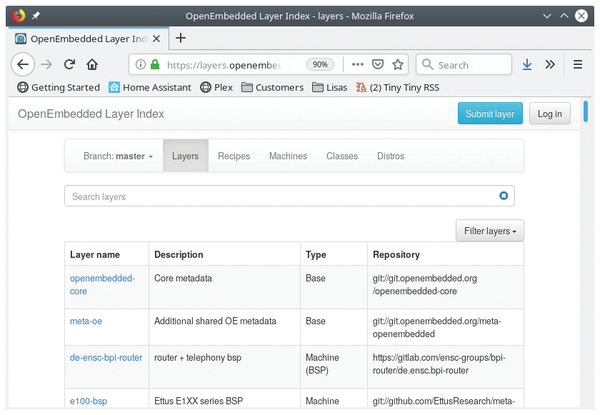Open page actions three-dot menu
The height and width of the screenshot is (415, 600).
click(x=357, y=64)
